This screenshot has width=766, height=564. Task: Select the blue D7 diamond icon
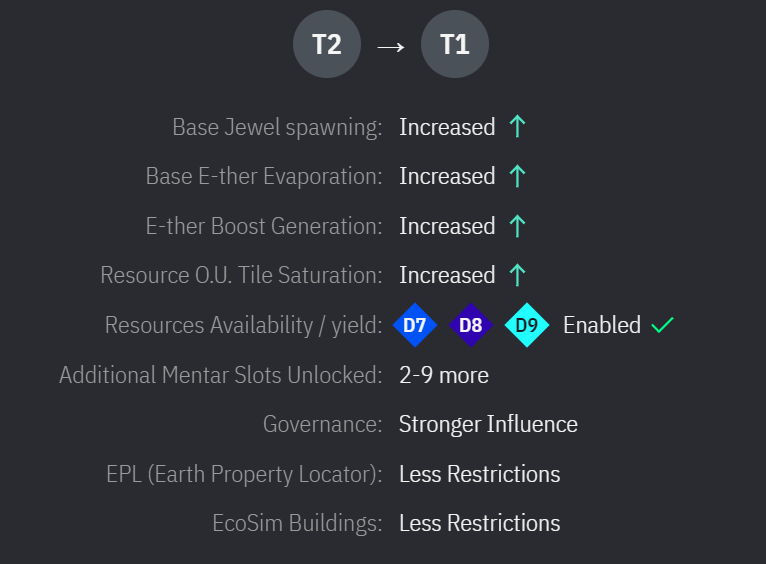415,325
